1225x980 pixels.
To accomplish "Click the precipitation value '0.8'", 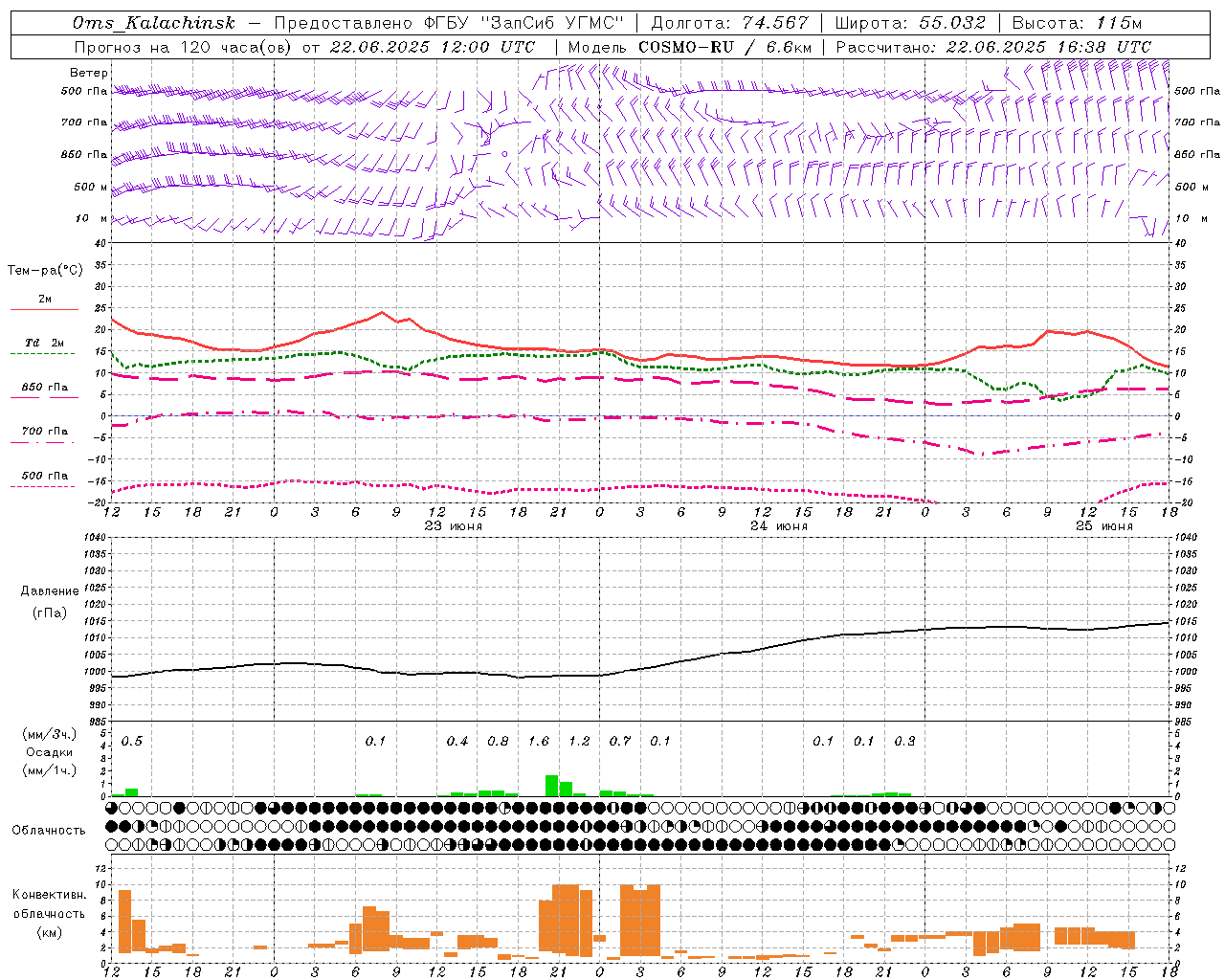I will 498,742.
